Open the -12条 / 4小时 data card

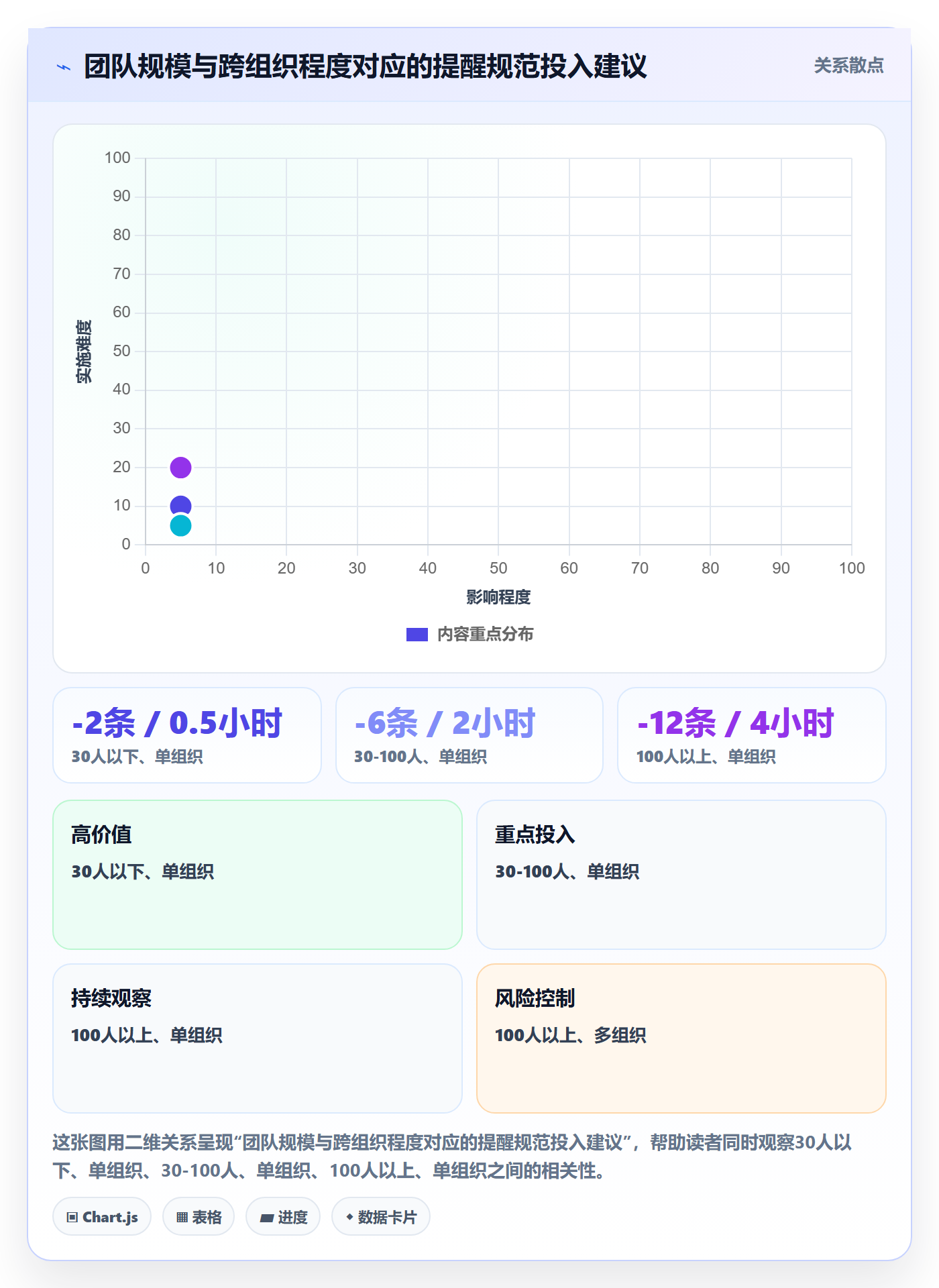(752, 735)
